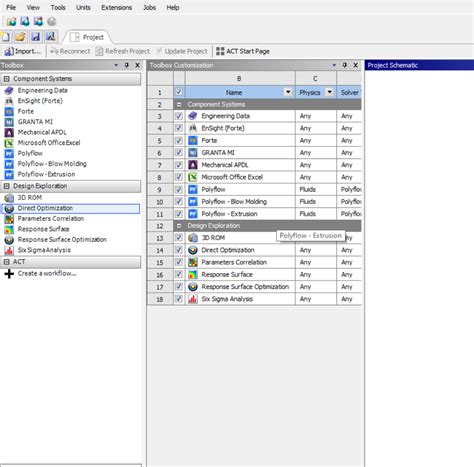Click Create a workflow plus icon

[9, 274]
